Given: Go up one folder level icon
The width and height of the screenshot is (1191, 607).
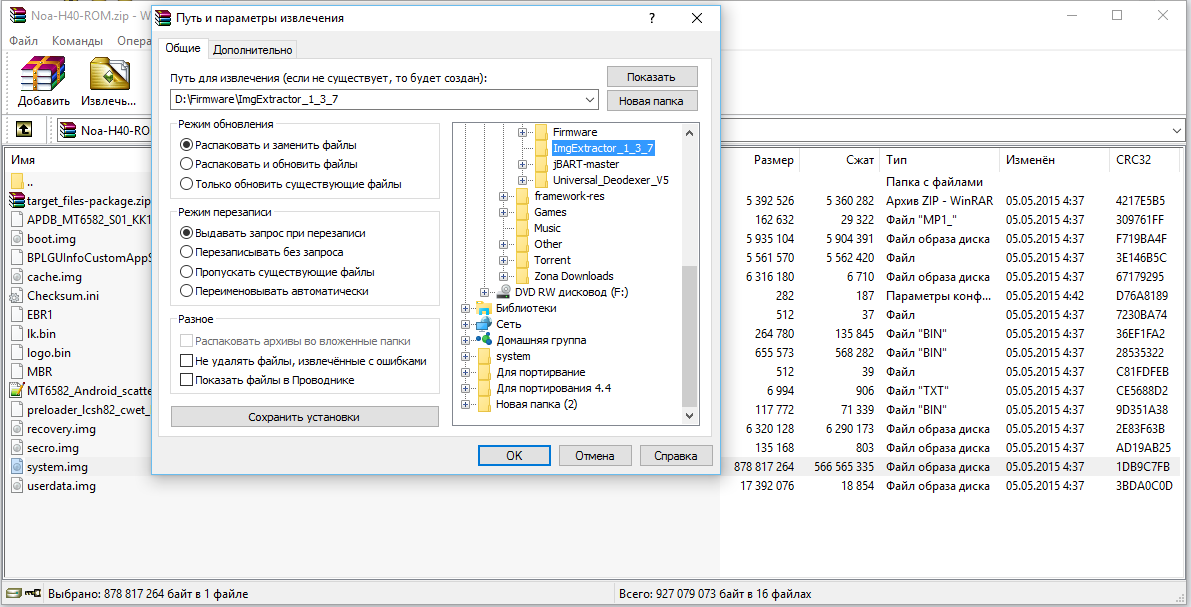Looking at the screenshot, I should [24, 130].
